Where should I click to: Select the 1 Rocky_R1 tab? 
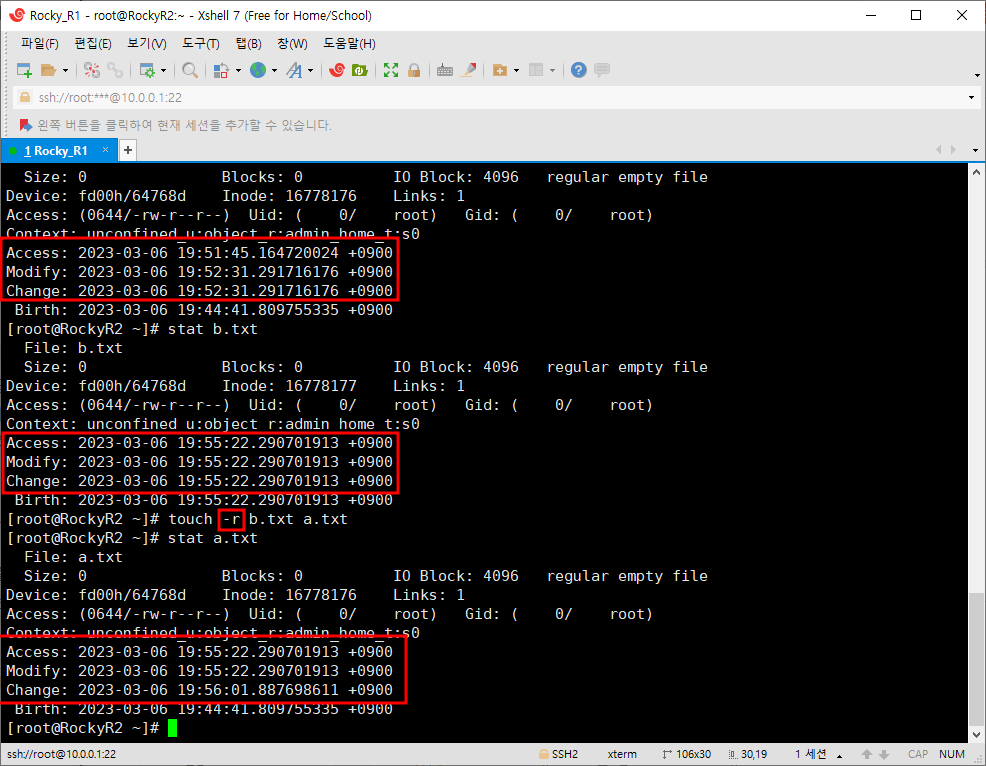click(55, 151)
